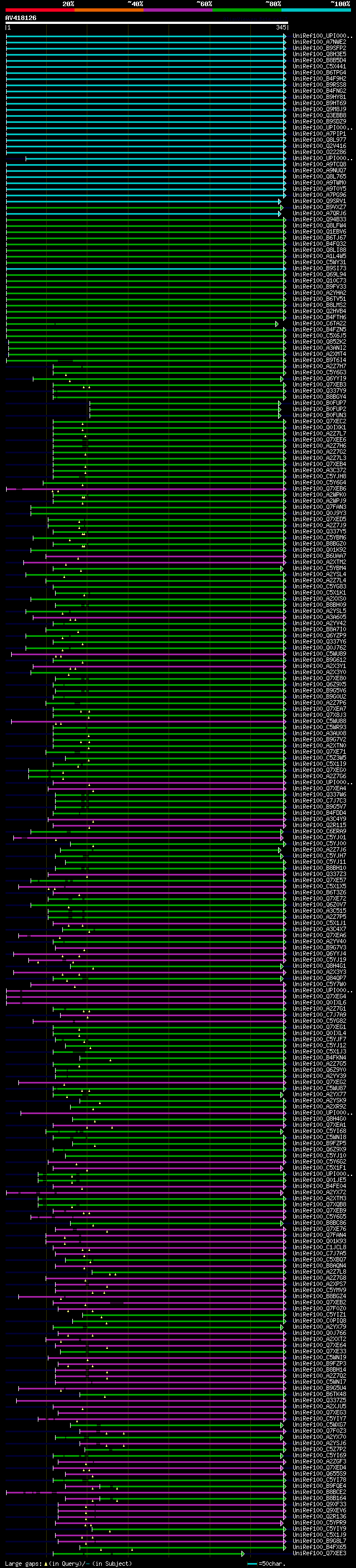Open hit UniRef100_B6TPG4
This screenshot has width=356, height=1568.
coord(319,72)
